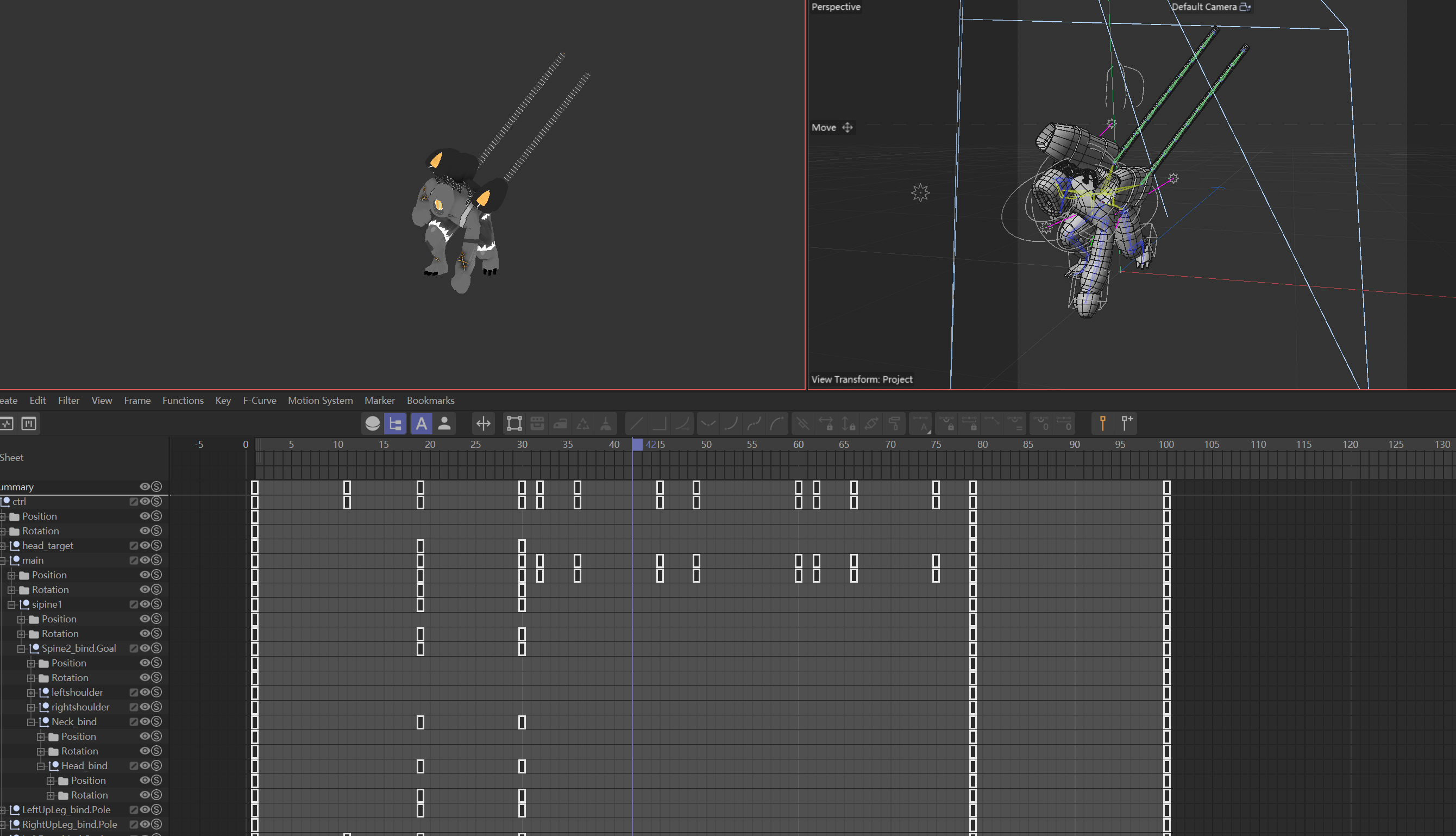Toggle solo button for leftshoulder track
Viewport: 1456px width, 836px height.
(x=156, y=692)
